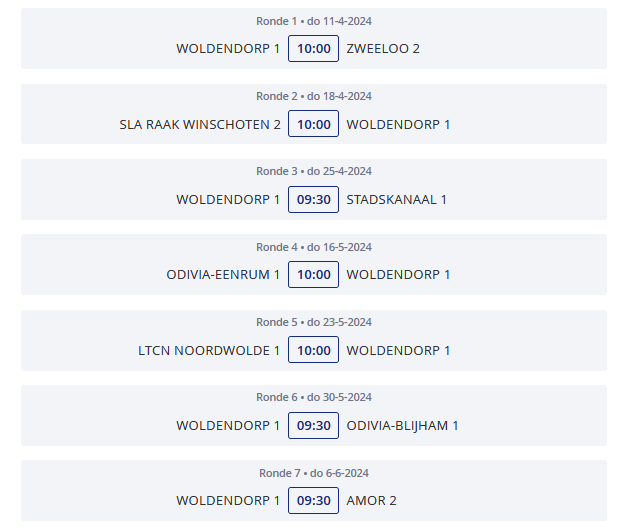Click the Ronde 6 do 30-5-2024 header

pos(314,397)
